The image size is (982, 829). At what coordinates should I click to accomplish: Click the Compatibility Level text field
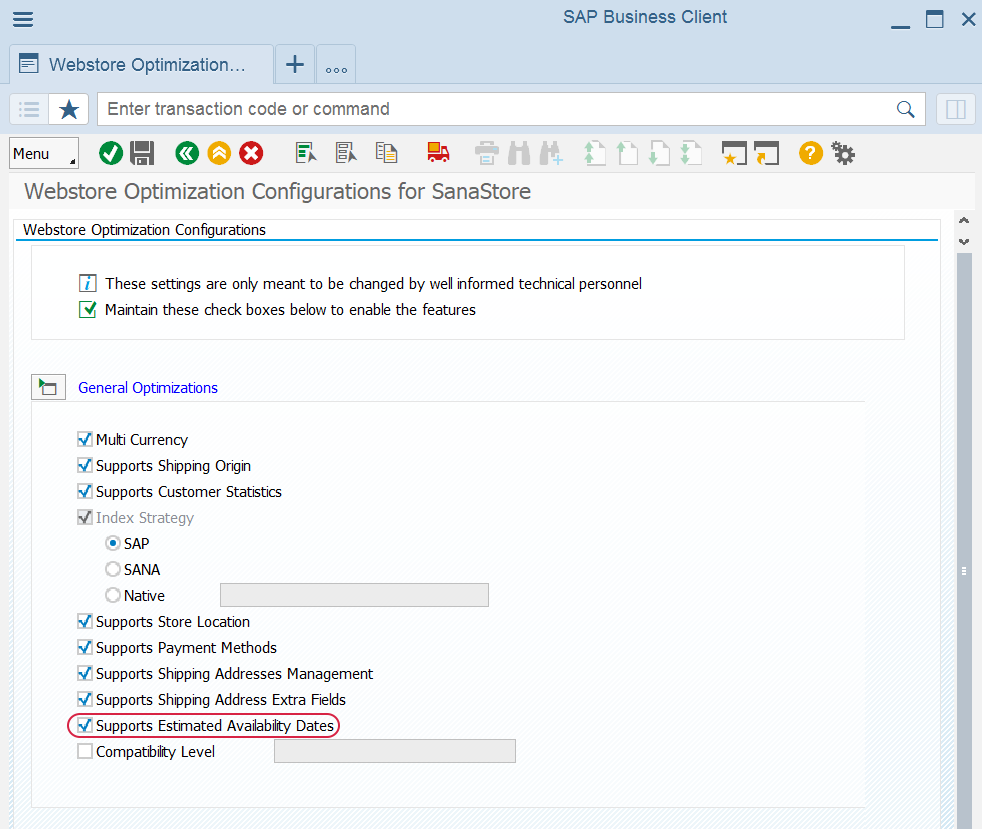coord(395,751)
